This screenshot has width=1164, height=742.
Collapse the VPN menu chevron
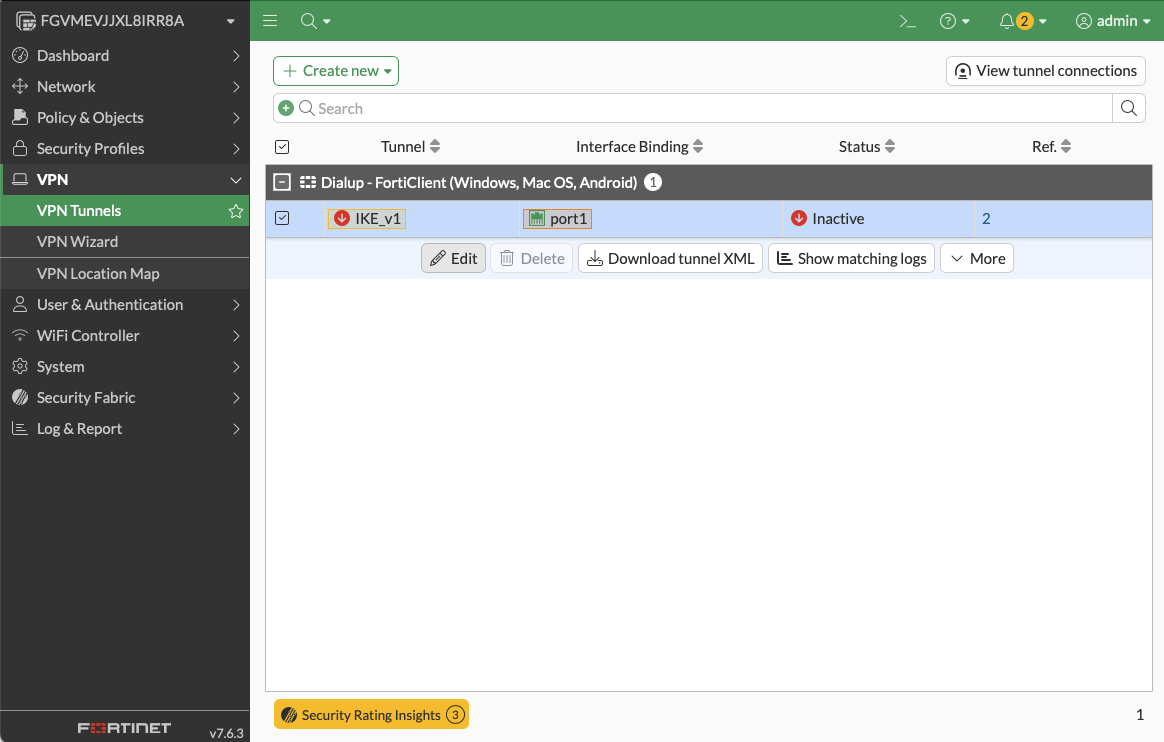[x=236, y=180]
